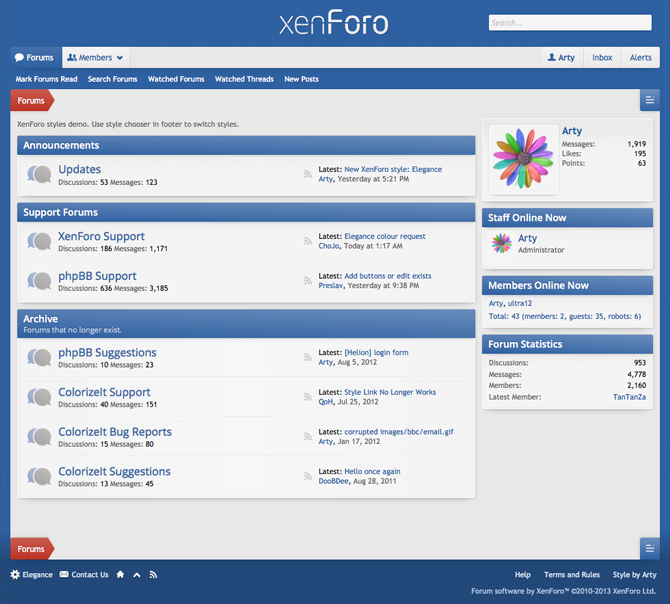Click Style by Arty link
The image size is (670, 604).
point(635,575)
